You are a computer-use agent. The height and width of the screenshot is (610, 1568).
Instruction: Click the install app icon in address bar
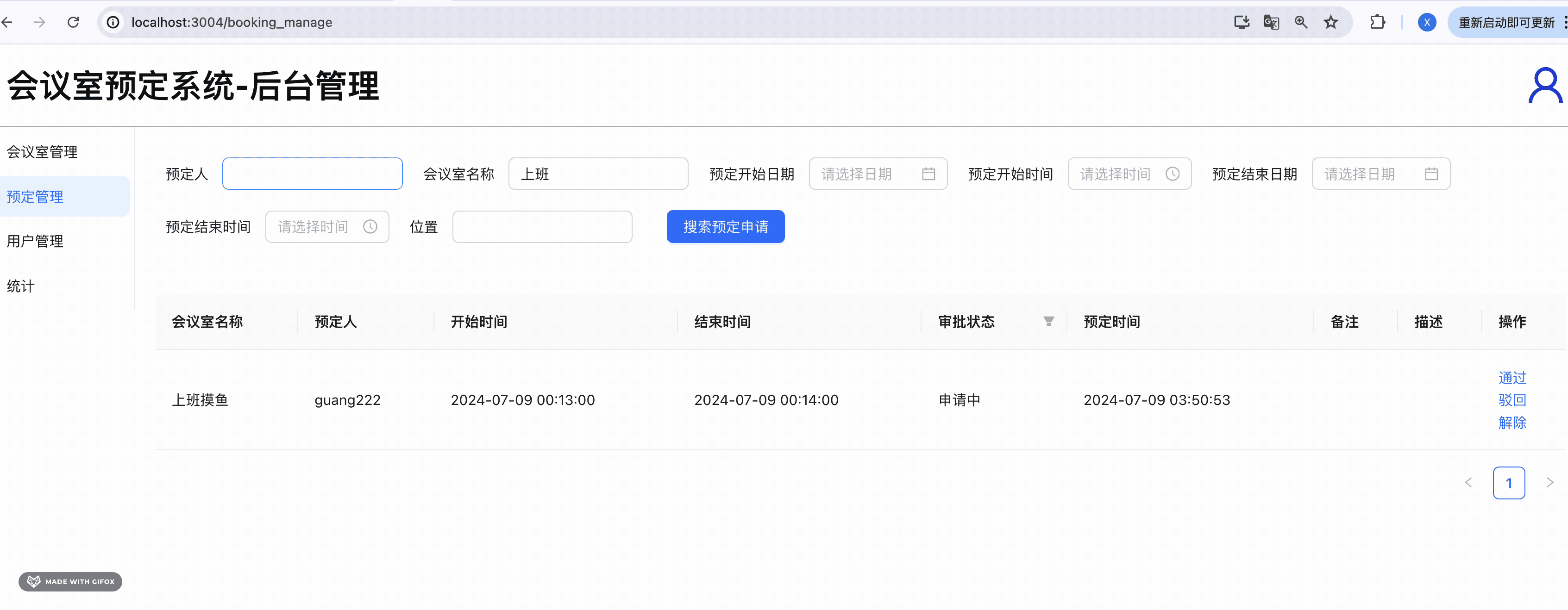1241,23
